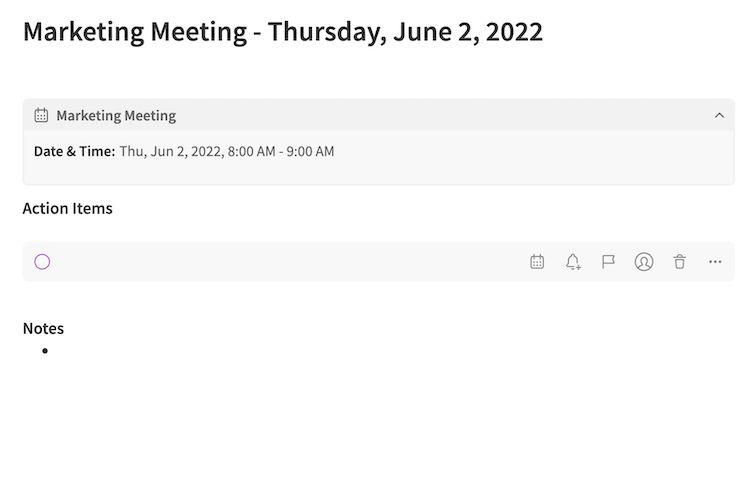Flag the action item as priority
This screenshot has height=500, width=750.
tap(608, 262)
